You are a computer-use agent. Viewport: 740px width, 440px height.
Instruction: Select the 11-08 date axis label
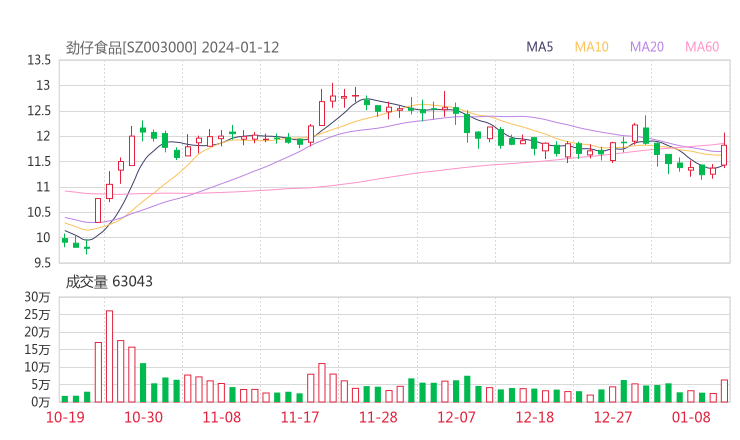tap(221, 417)
